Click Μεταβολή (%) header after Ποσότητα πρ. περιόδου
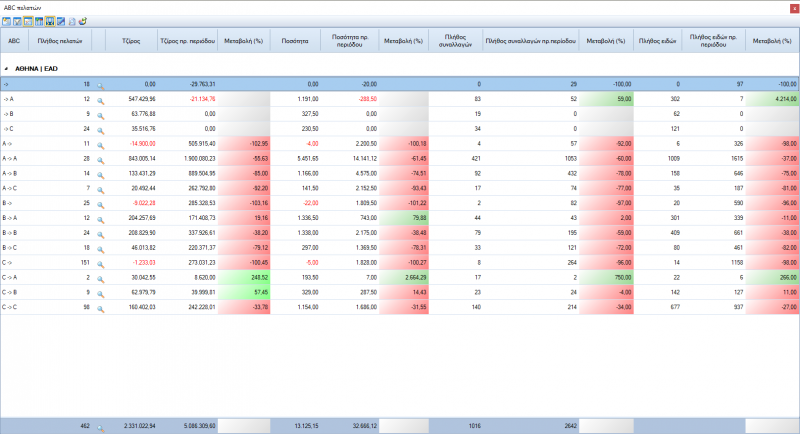This screenshot has height=434, width=800. tap(403, 41)
